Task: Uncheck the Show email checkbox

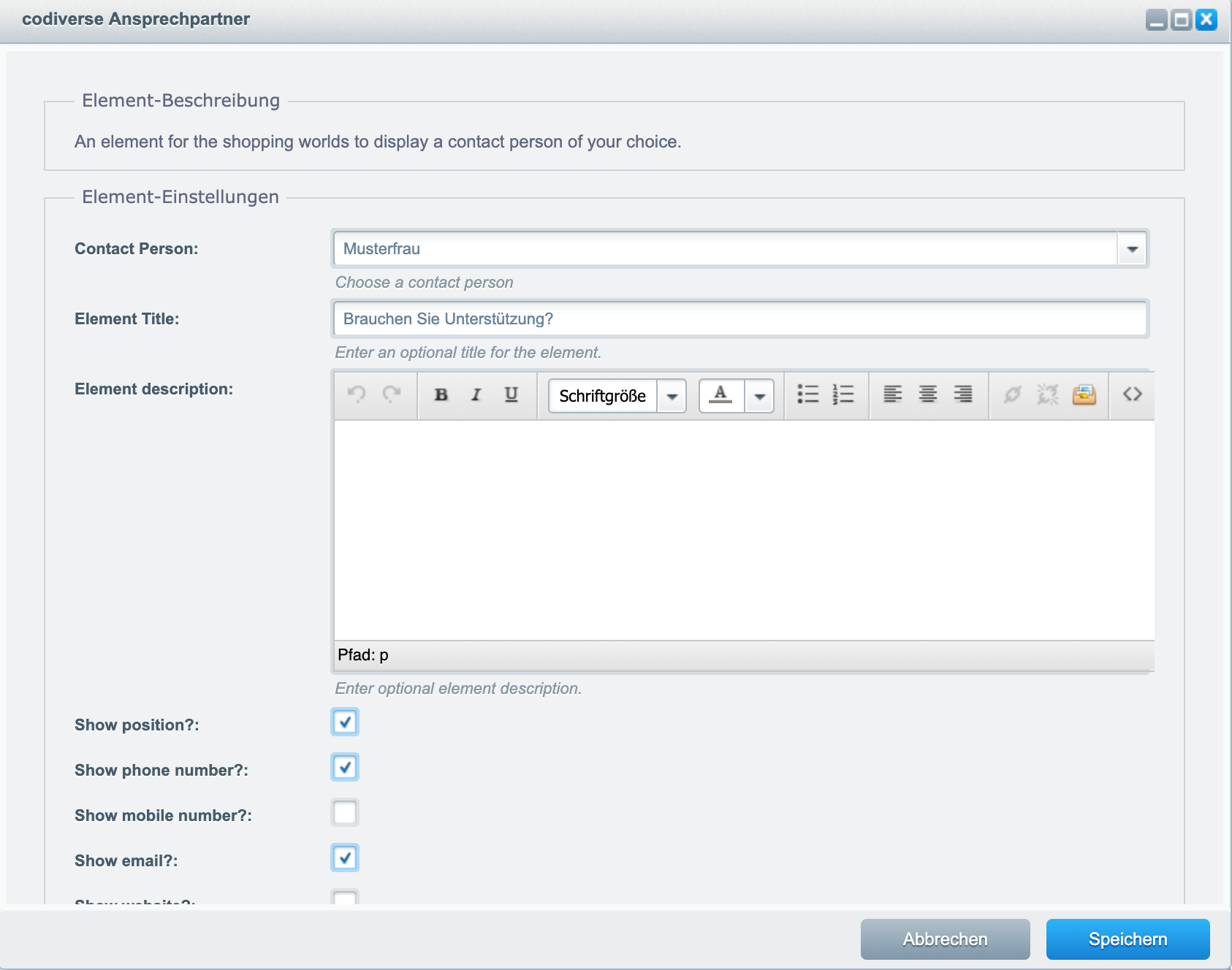Action: (x=345, y=858)
